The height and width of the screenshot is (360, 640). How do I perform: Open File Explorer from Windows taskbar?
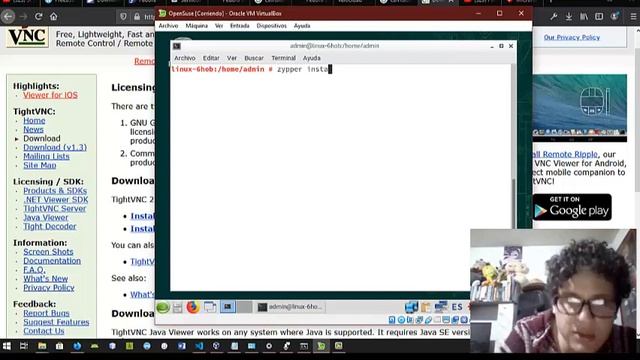42,346
